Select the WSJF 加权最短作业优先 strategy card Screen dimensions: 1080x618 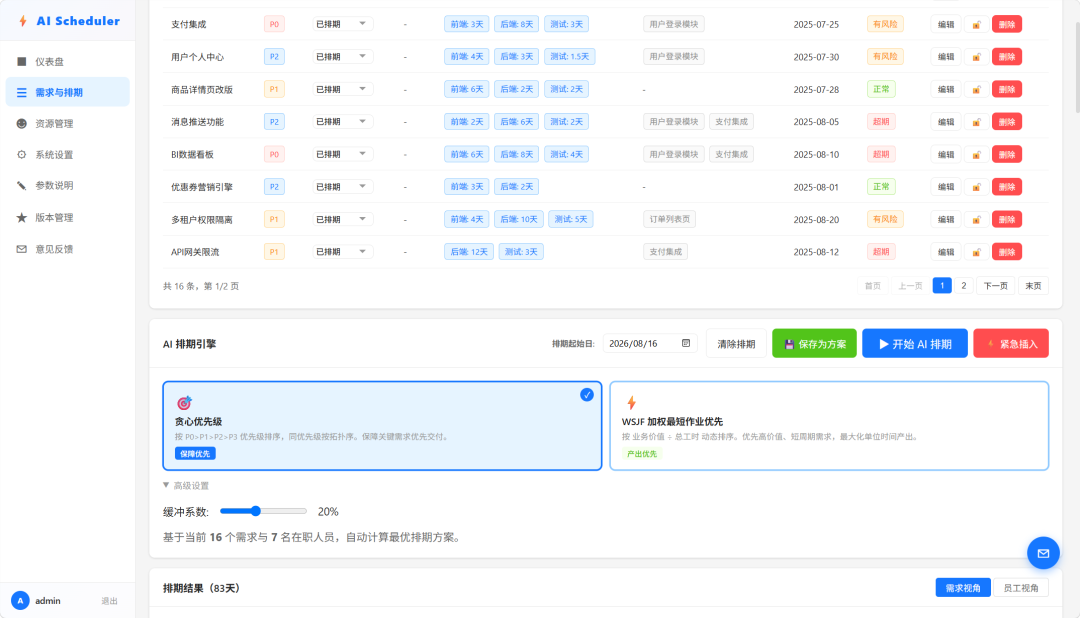[x=829, y=426]
